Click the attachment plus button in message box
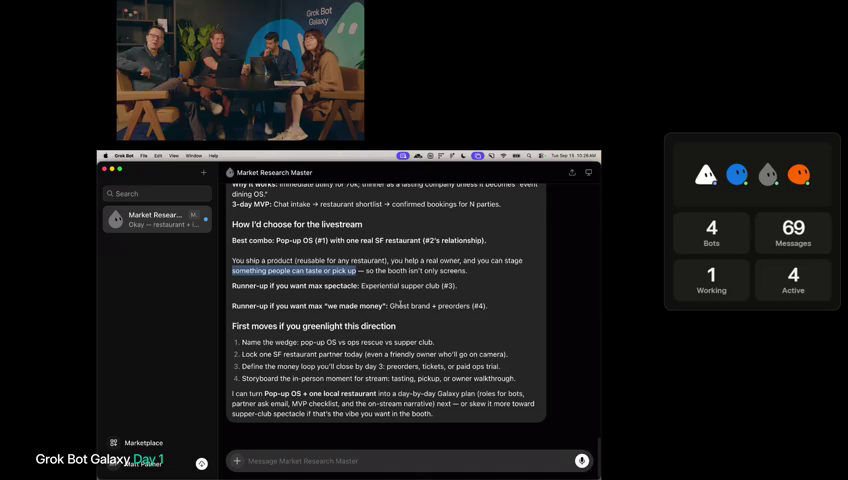The height and width of the screenshot is (480, 848). coord(237,461)
